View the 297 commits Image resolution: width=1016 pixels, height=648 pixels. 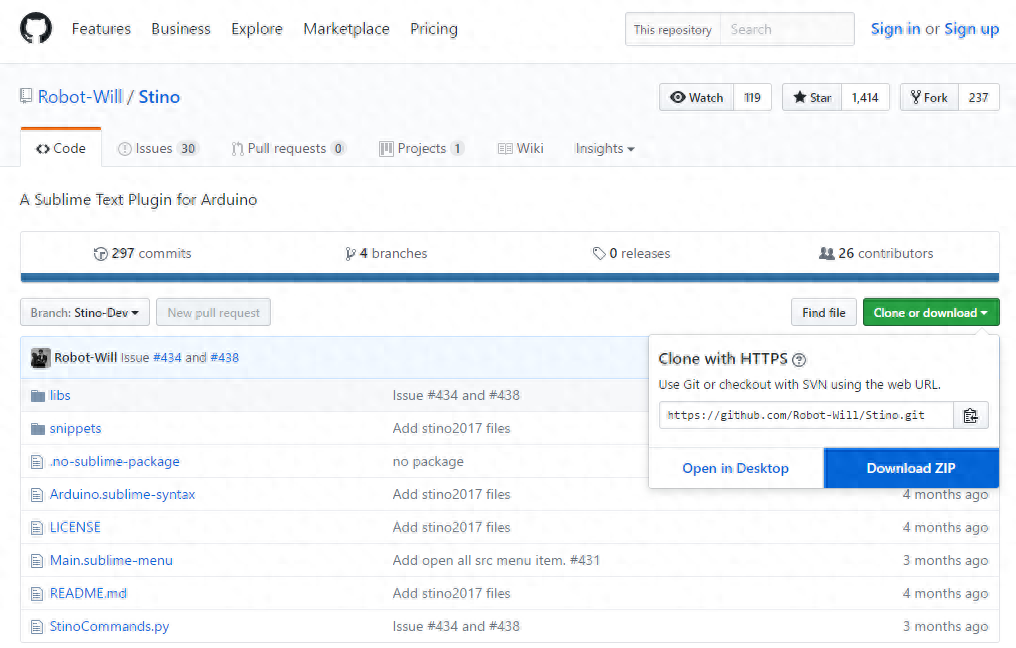143,253
